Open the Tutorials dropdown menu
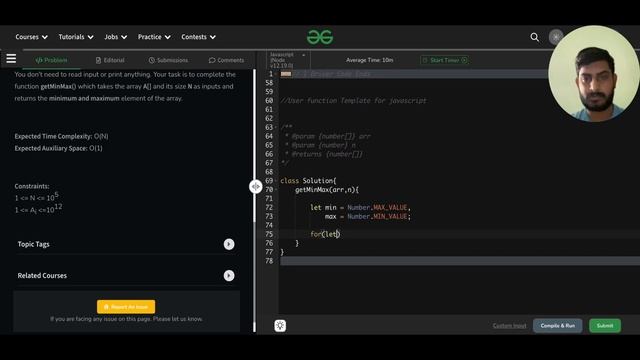 click(76, 37)
